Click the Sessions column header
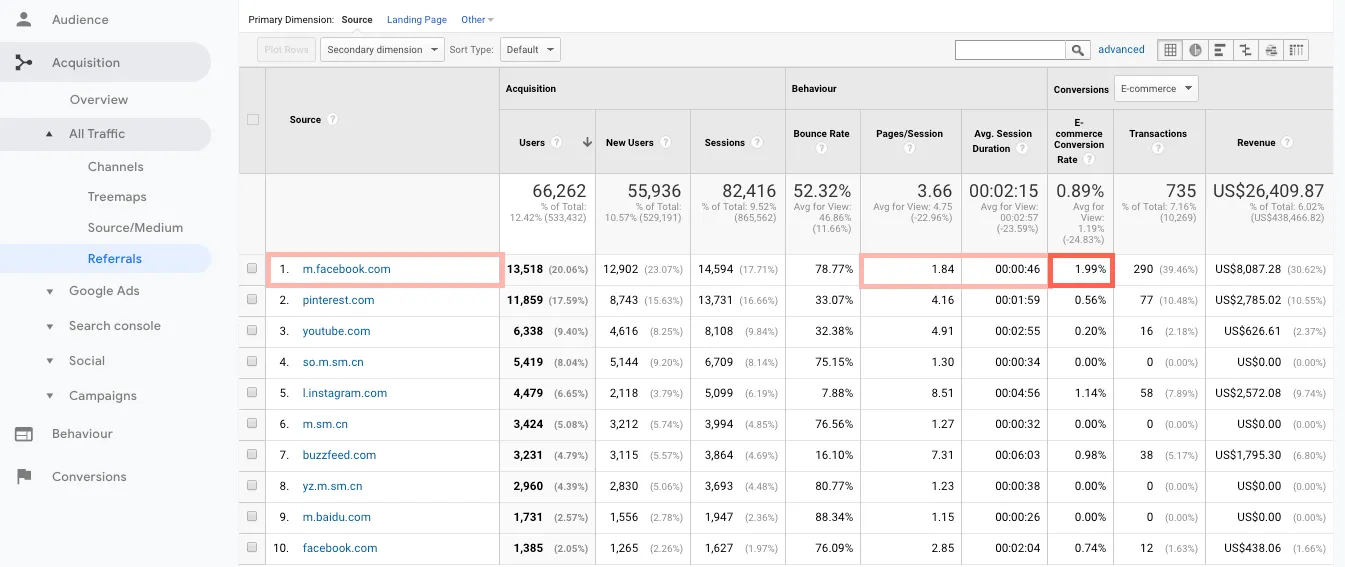 click(x=724, y=142)
